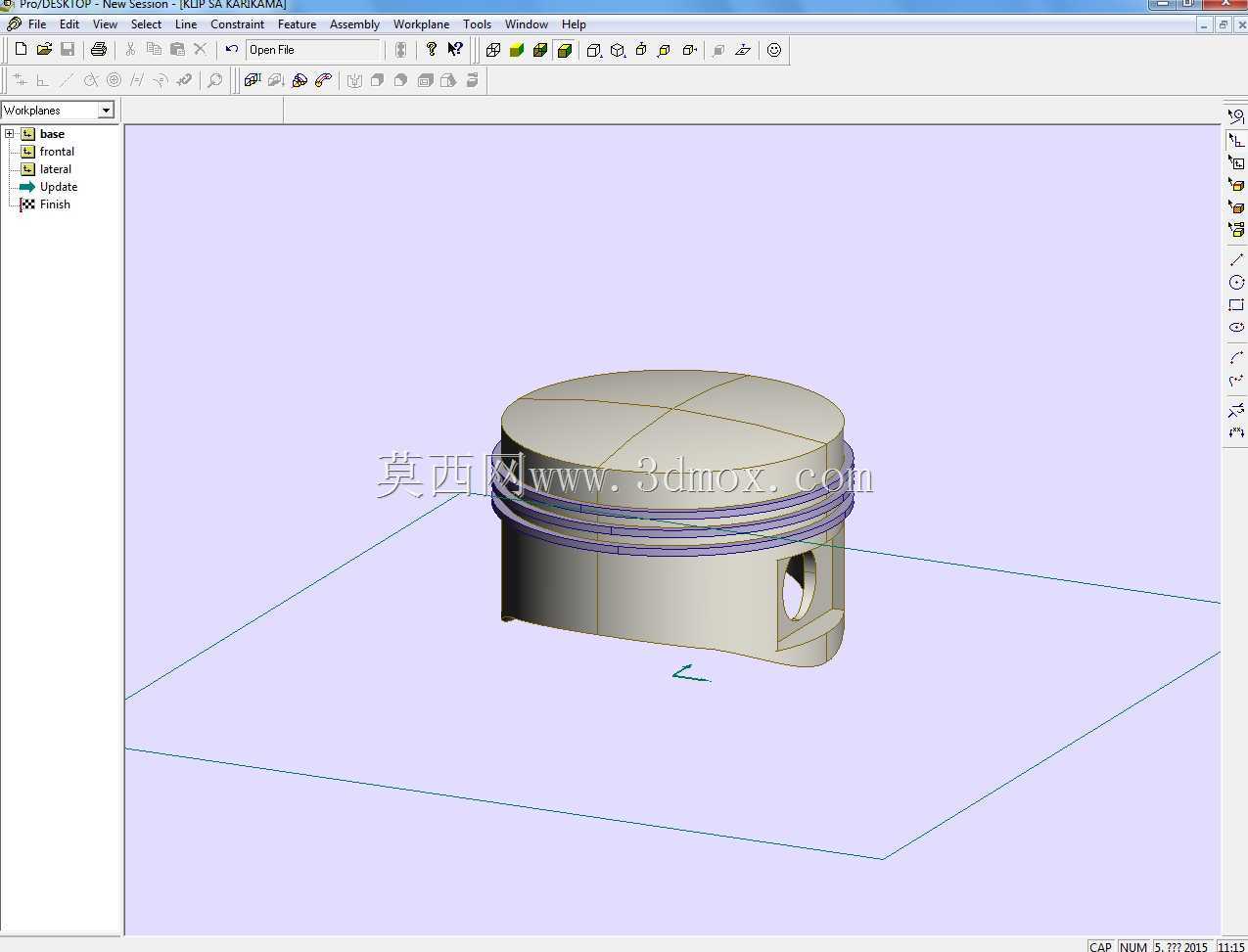Viewport: 1248px width, 952px height.
Task: Click the right side view cube icon
Action: point(689,50)
